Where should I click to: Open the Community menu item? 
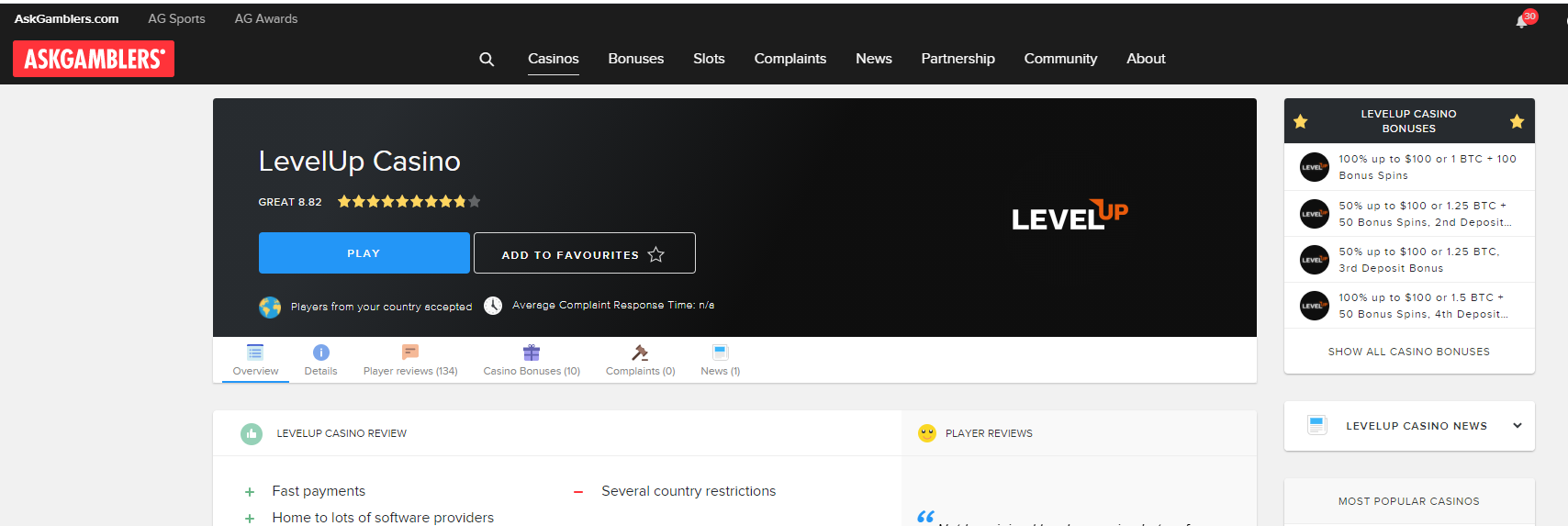1060,59
